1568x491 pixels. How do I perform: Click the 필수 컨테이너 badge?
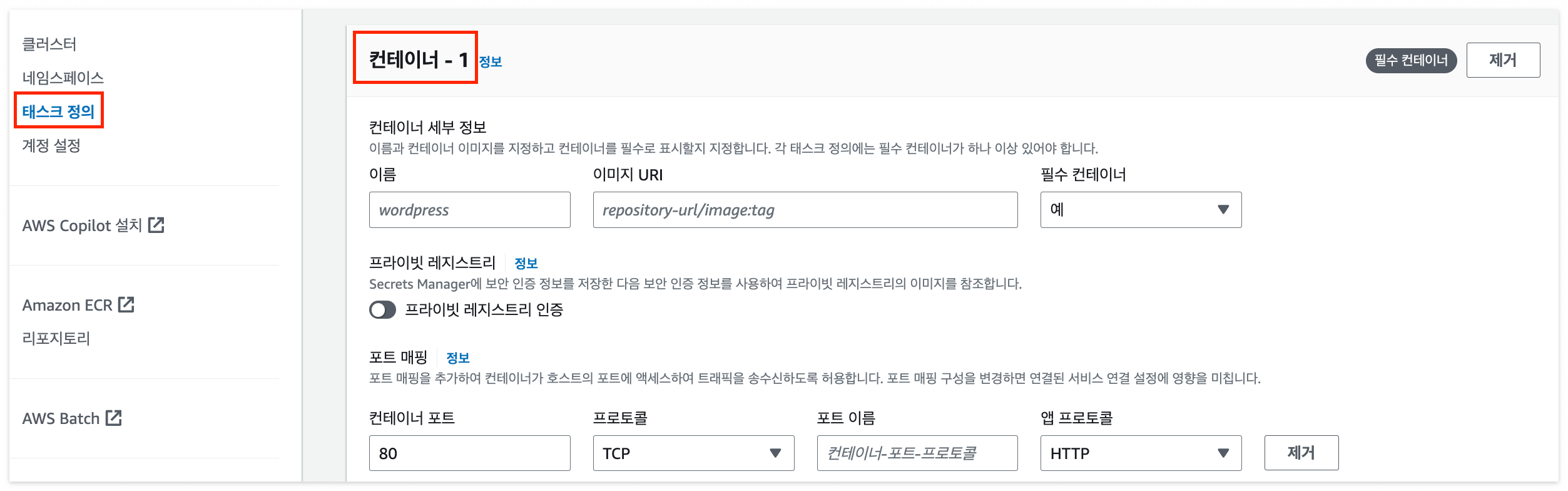click(x=1412, y=61)
